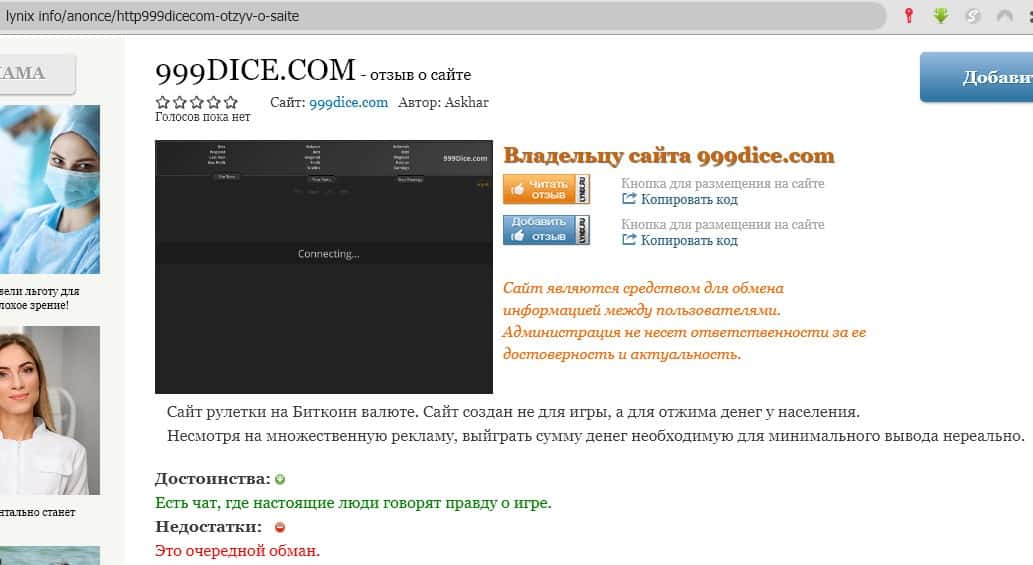Click the gray circular extension icon
This screenshot has height=565, width=1033.
click(x=973, y=16)
